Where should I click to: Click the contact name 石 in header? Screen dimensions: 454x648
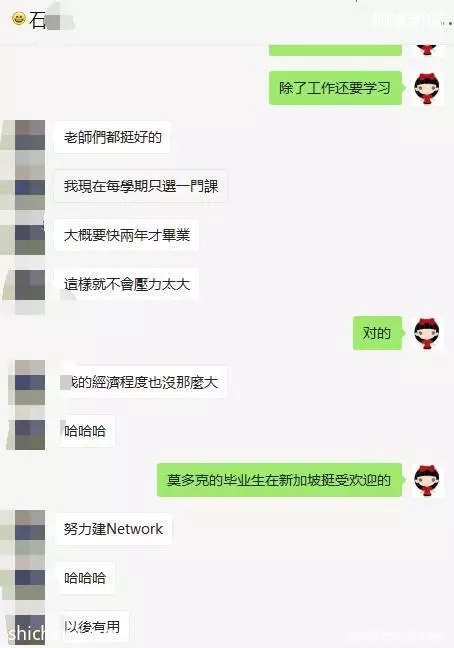[x=37, y=20]
